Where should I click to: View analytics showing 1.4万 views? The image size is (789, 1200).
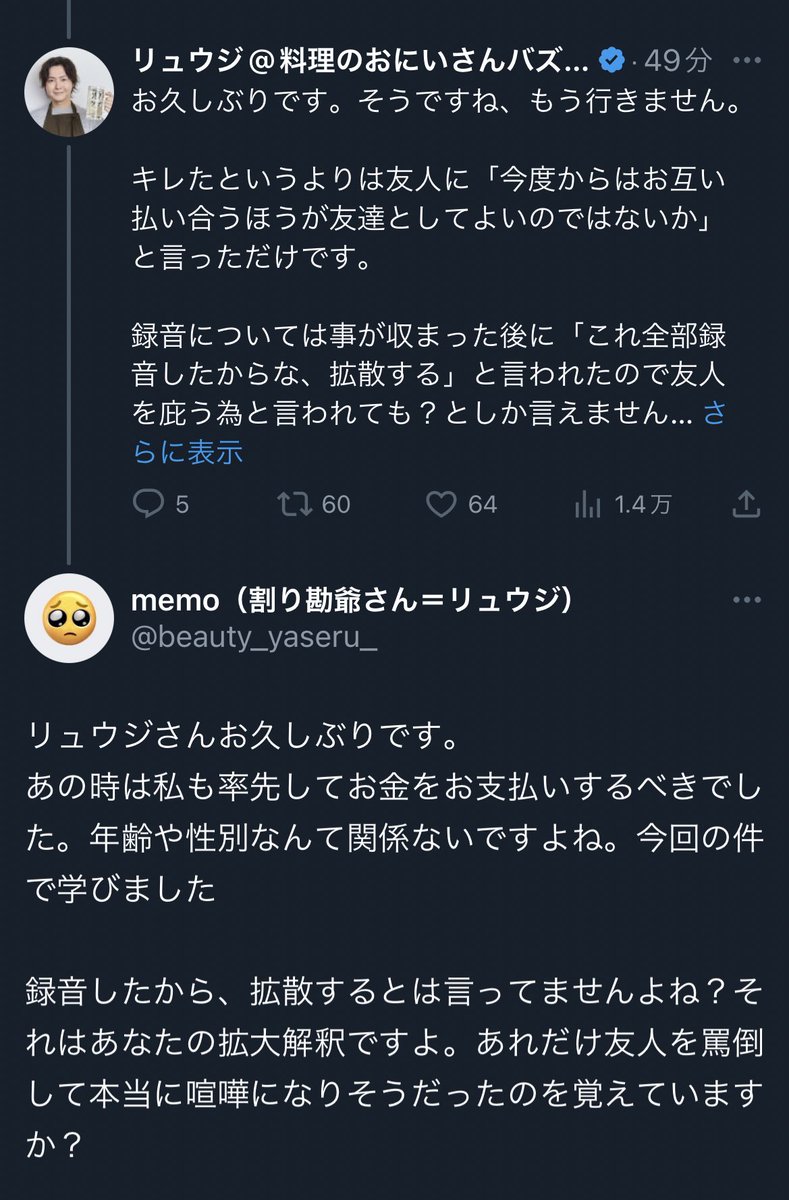(587, 505)
